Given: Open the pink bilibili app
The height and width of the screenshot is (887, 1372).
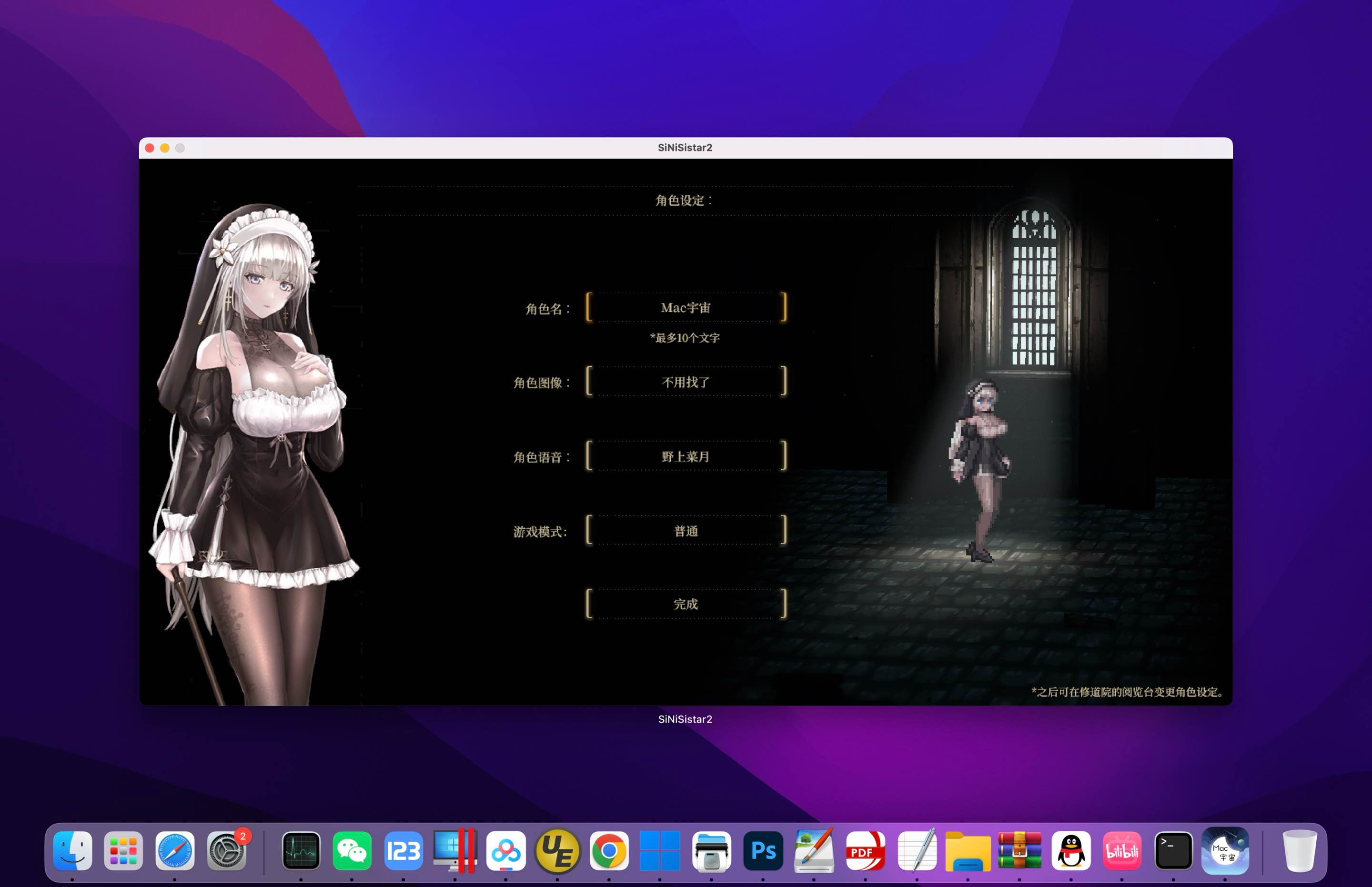Looking at the screenshot, I should 1122,851.
